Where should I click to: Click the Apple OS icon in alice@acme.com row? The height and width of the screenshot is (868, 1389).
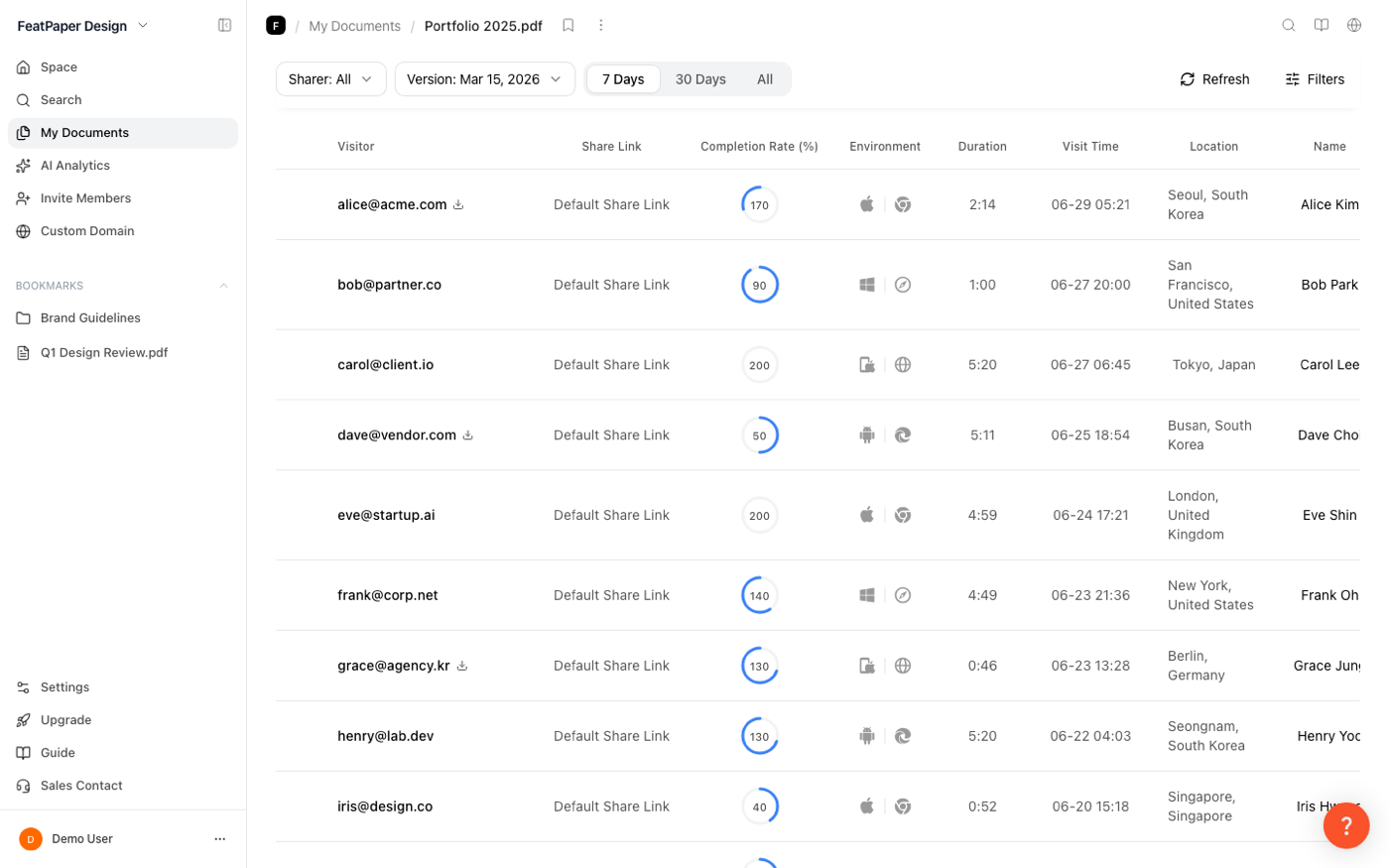867,204
